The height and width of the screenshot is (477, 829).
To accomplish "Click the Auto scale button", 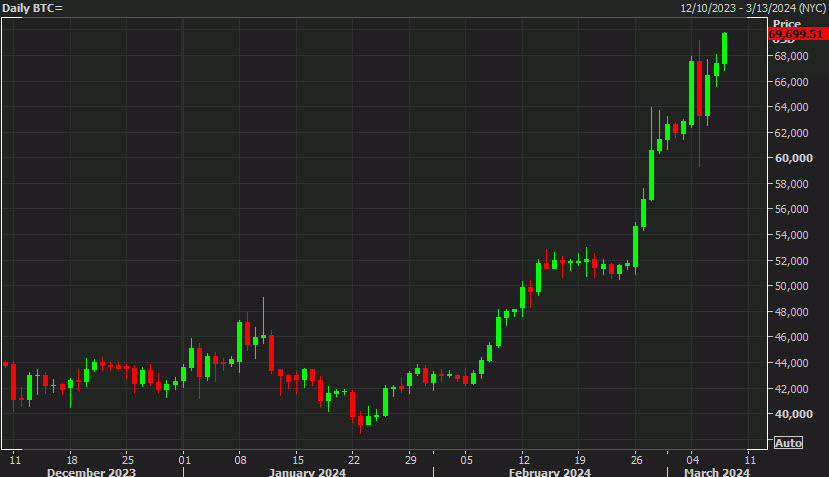I will tap(788, 443).
